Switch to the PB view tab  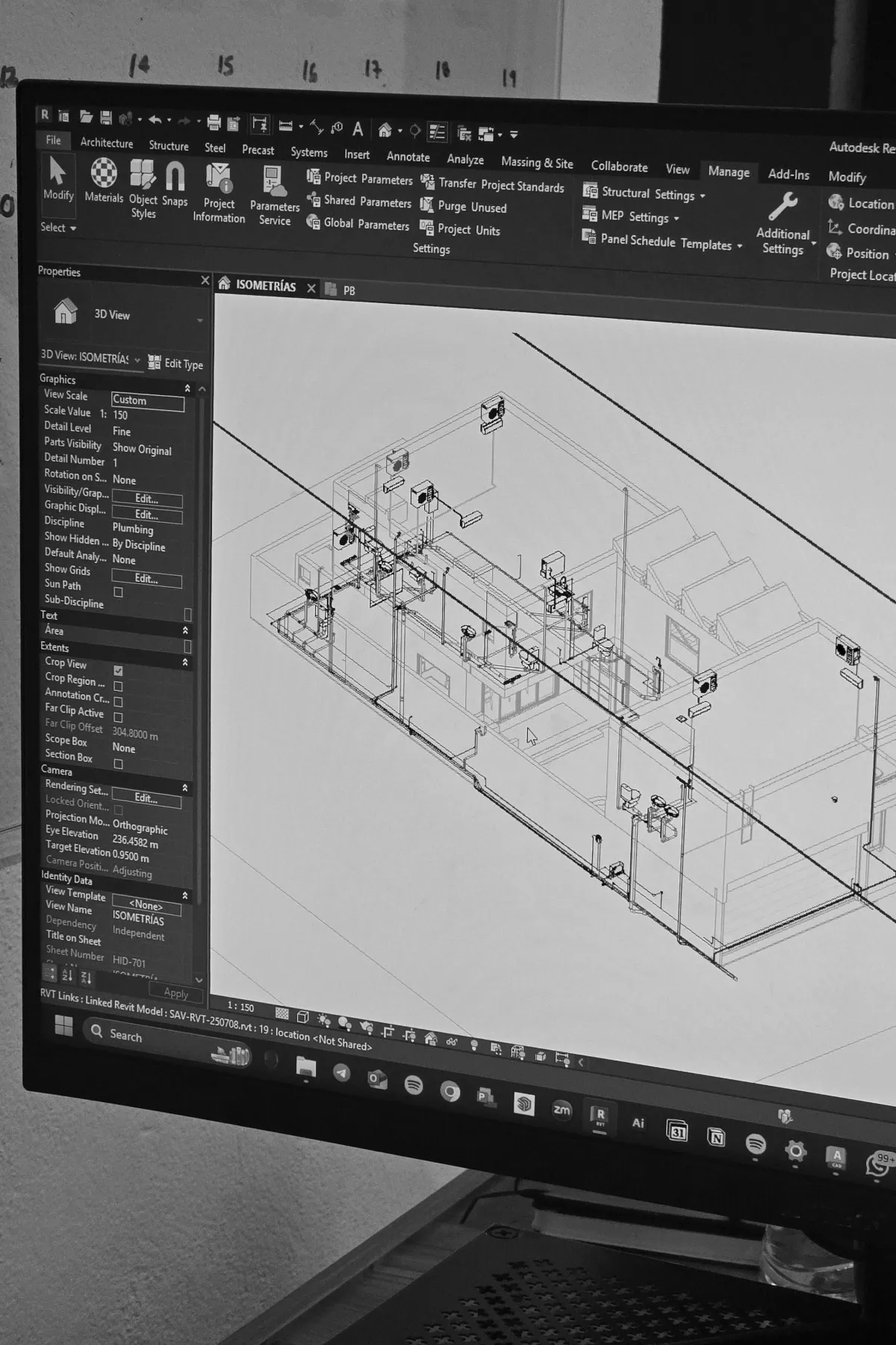point(342,291)
